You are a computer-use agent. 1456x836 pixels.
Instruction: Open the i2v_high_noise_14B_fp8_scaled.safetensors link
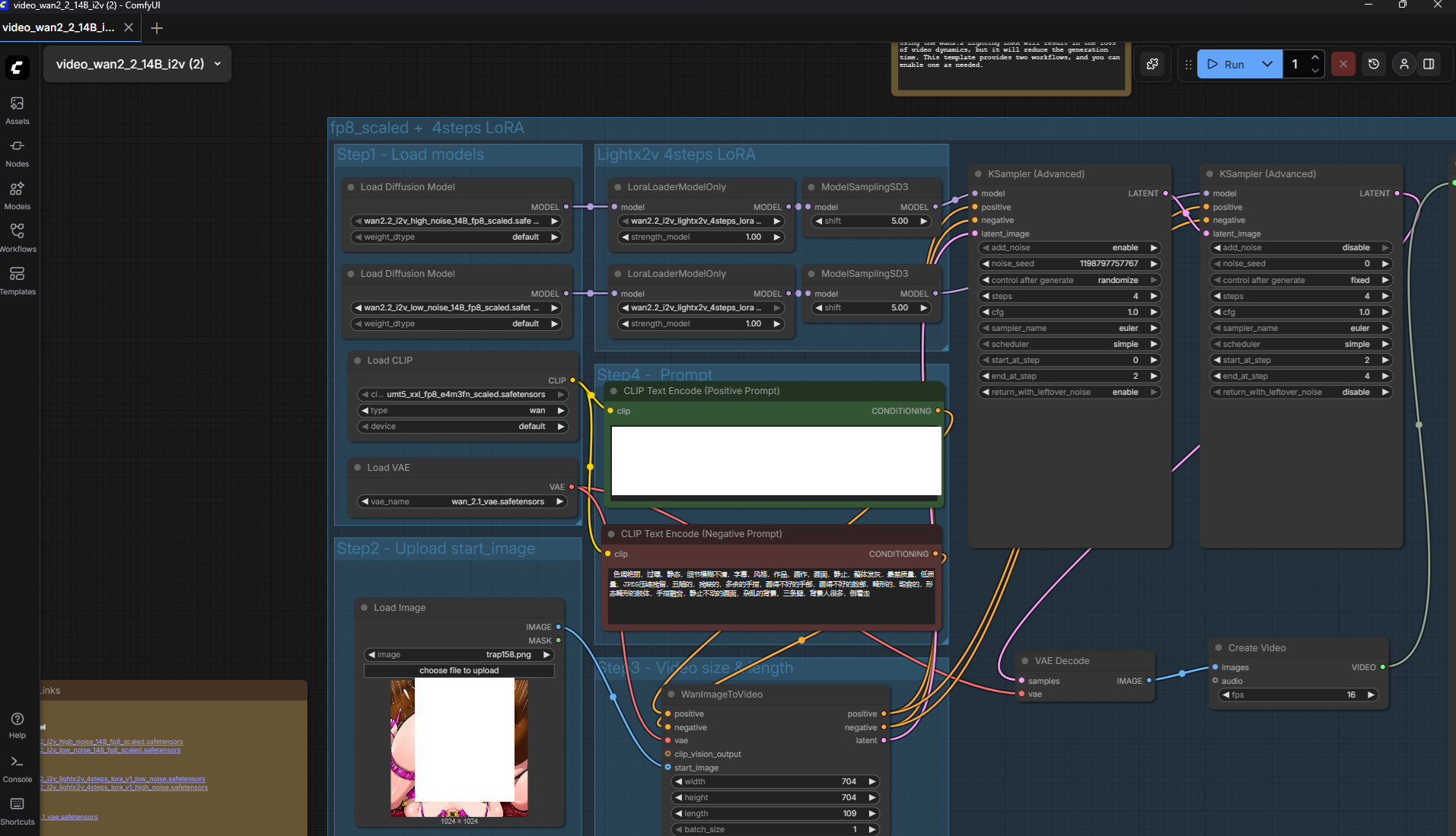pos(112,742)
